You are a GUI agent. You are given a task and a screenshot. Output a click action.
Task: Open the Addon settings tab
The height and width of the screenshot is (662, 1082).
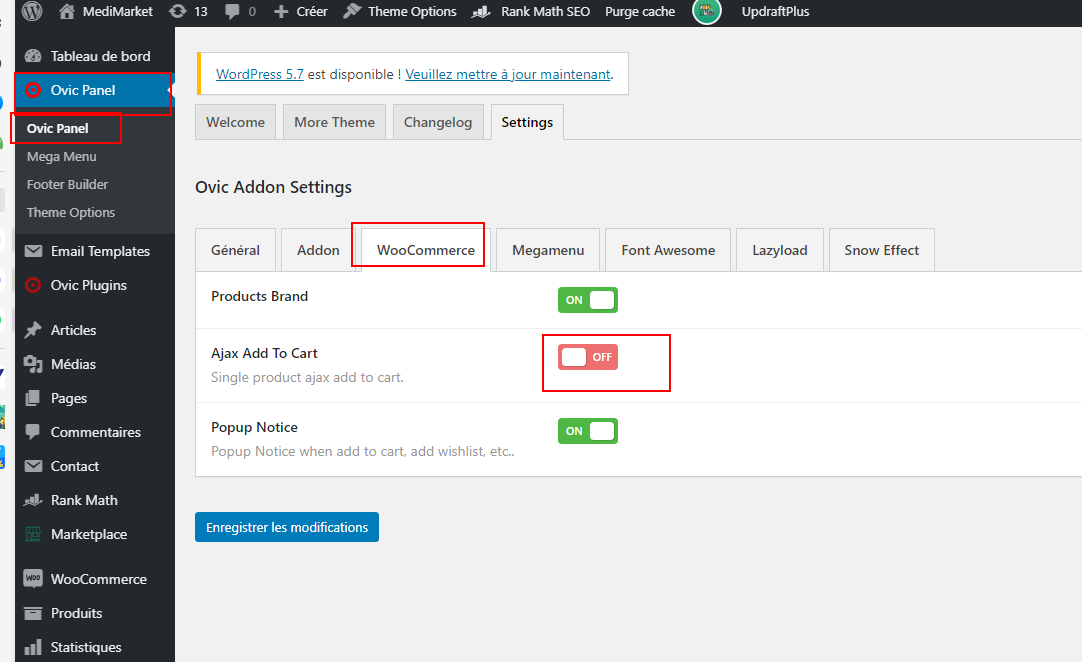(x=318, y=250)
